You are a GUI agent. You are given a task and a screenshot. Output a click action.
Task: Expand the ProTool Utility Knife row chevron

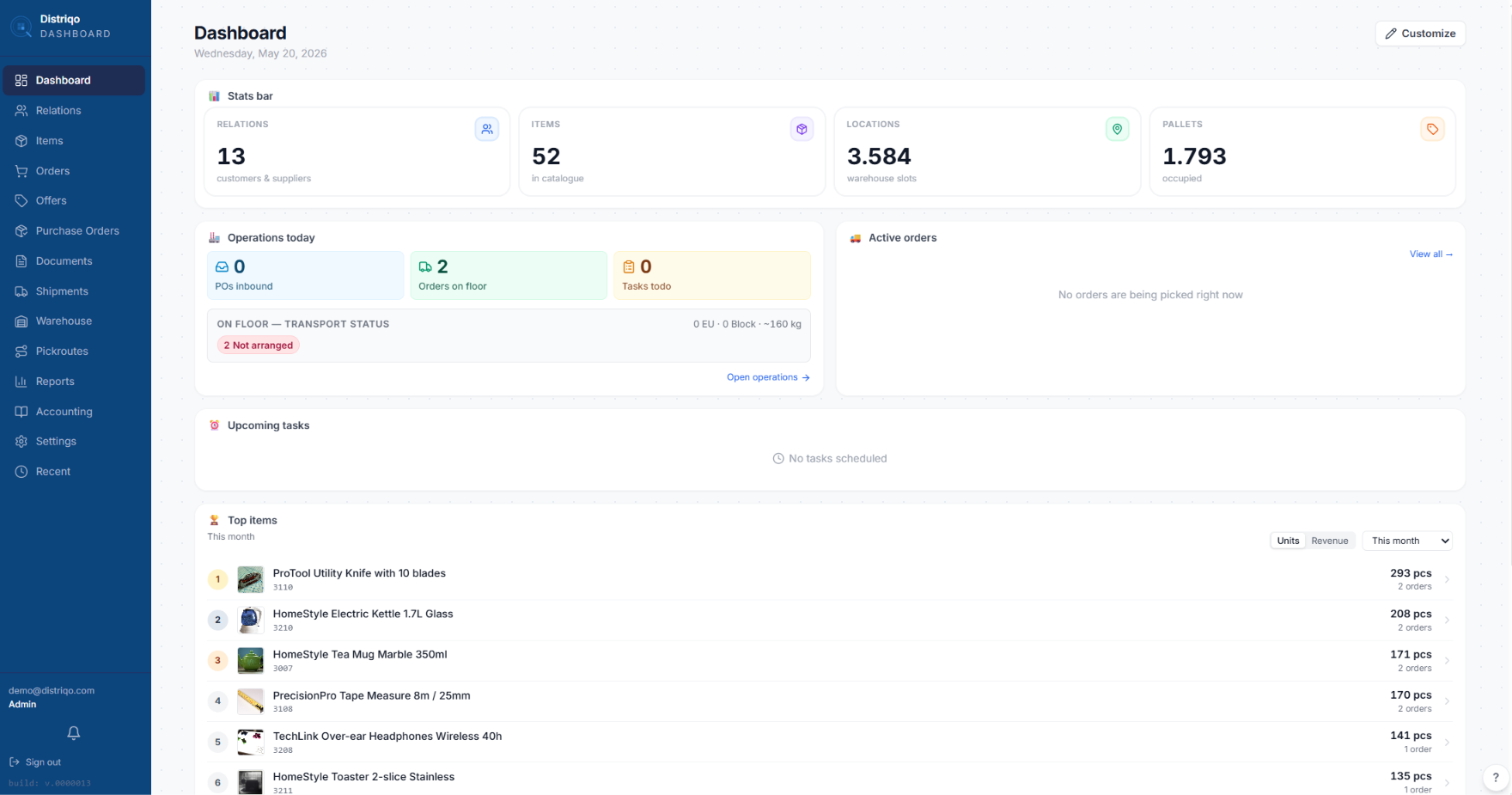pos(1448,580)
